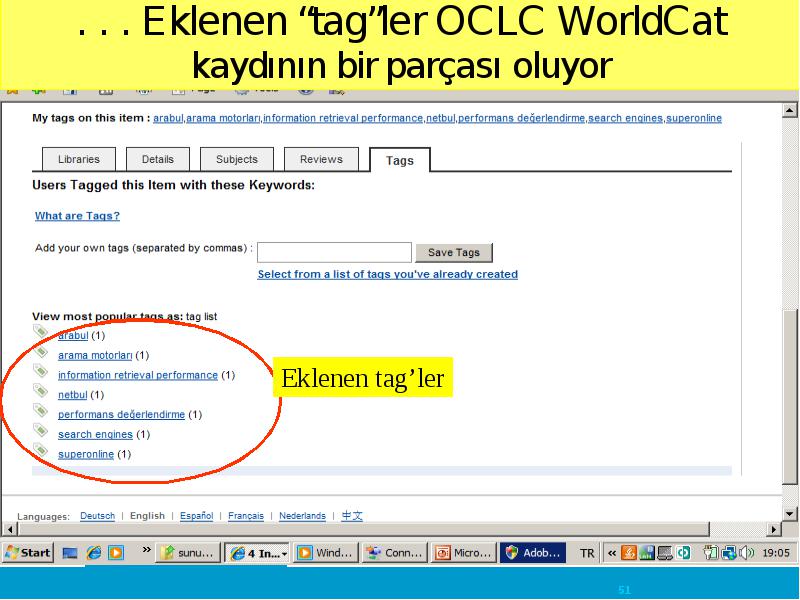
Task: Click horizontal scrollbar right arrow
Action: [774, 529]
